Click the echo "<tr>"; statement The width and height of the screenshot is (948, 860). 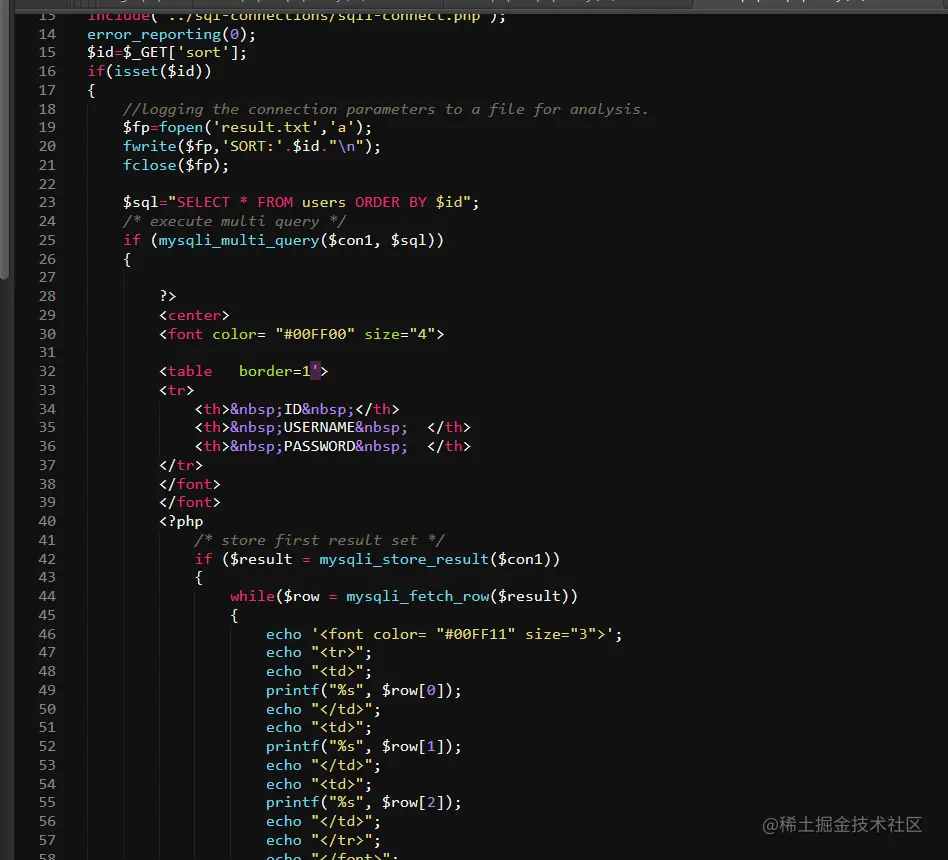click(319, 653)
